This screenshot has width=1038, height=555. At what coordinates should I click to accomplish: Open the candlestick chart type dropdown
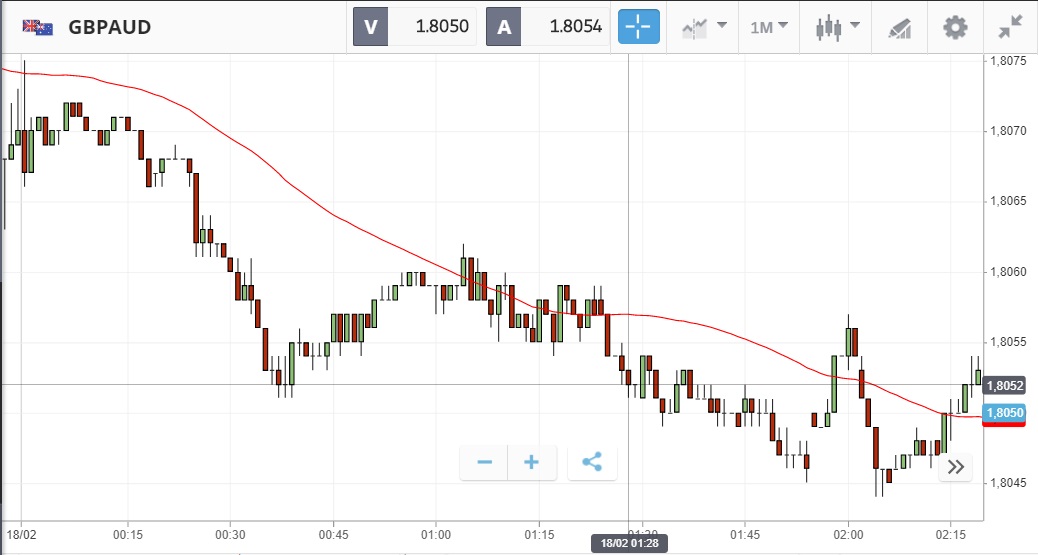point(836,27)
